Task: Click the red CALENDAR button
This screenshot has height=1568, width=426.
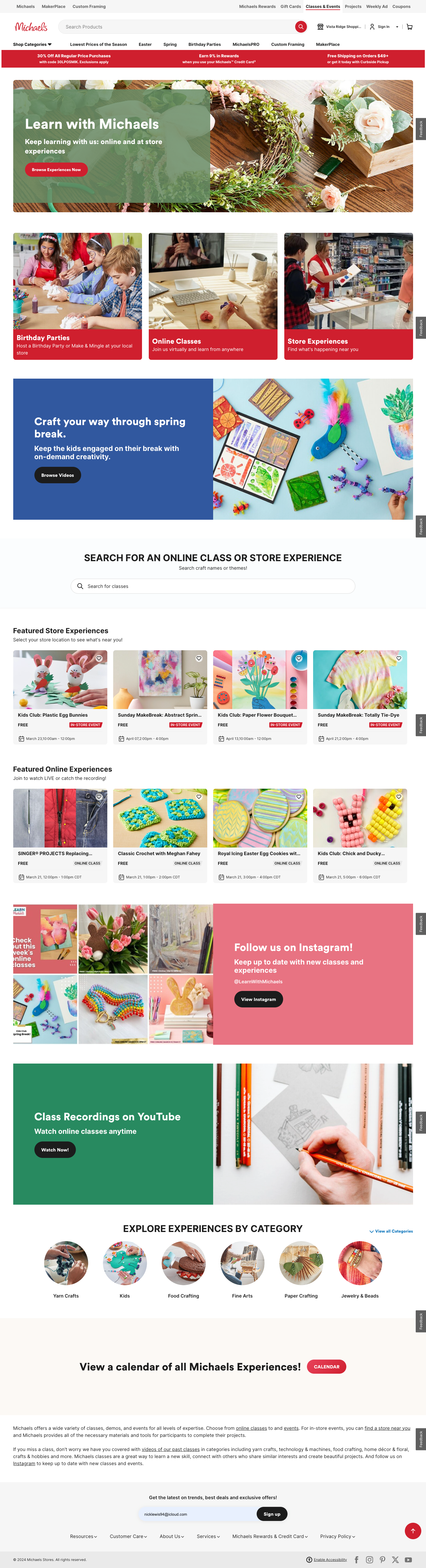Action: [x=326, y=1367]
